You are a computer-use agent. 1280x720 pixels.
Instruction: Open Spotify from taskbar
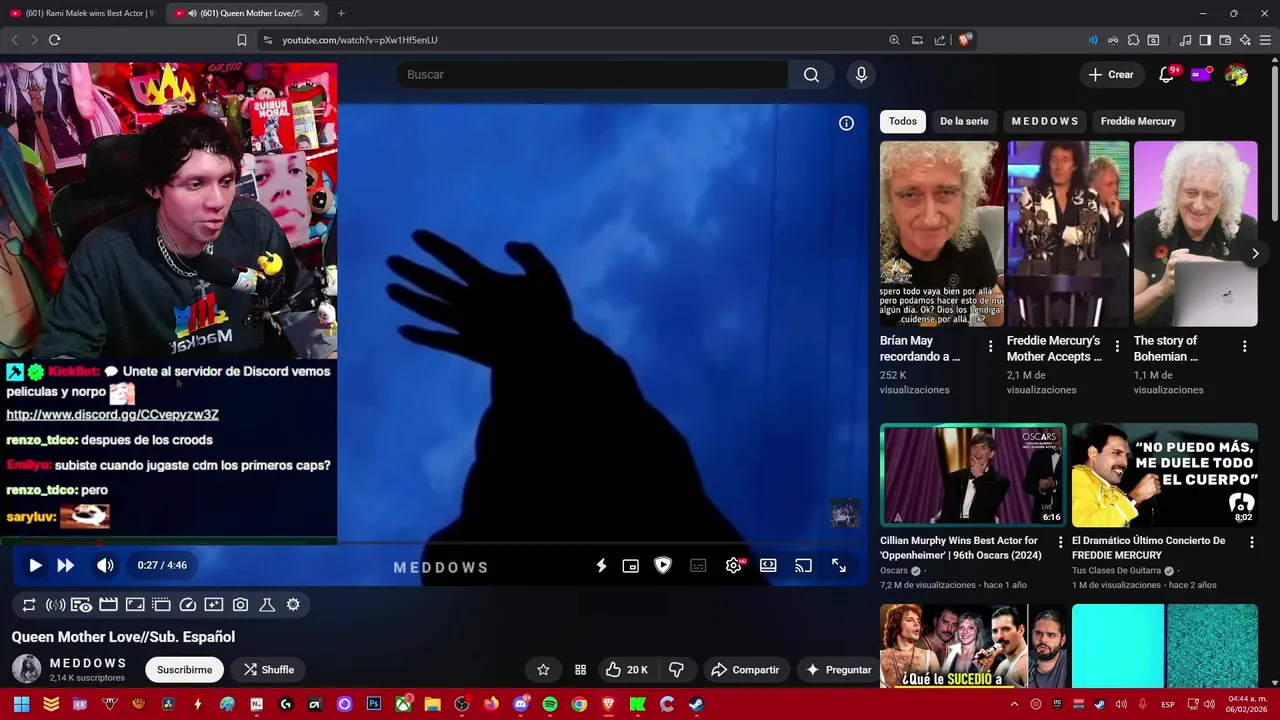(x=550, y=704)
